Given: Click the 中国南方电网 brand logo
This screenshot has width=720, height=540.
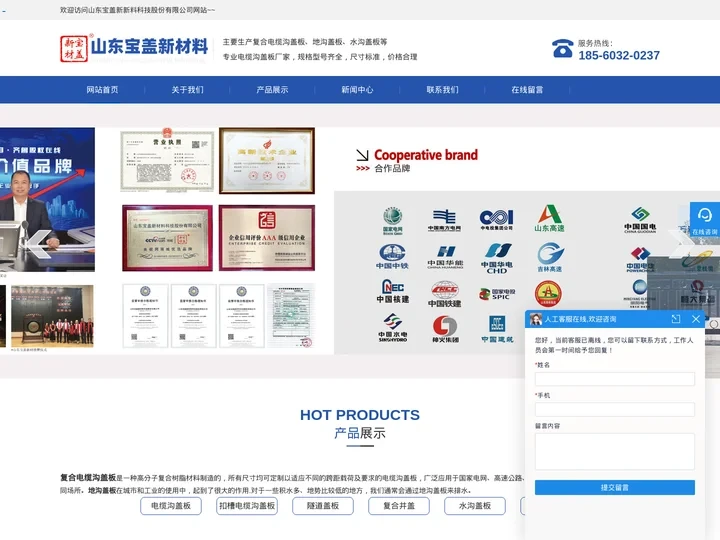Looking at the screenshot, I should pyautogui.click(x=444, y=220).
